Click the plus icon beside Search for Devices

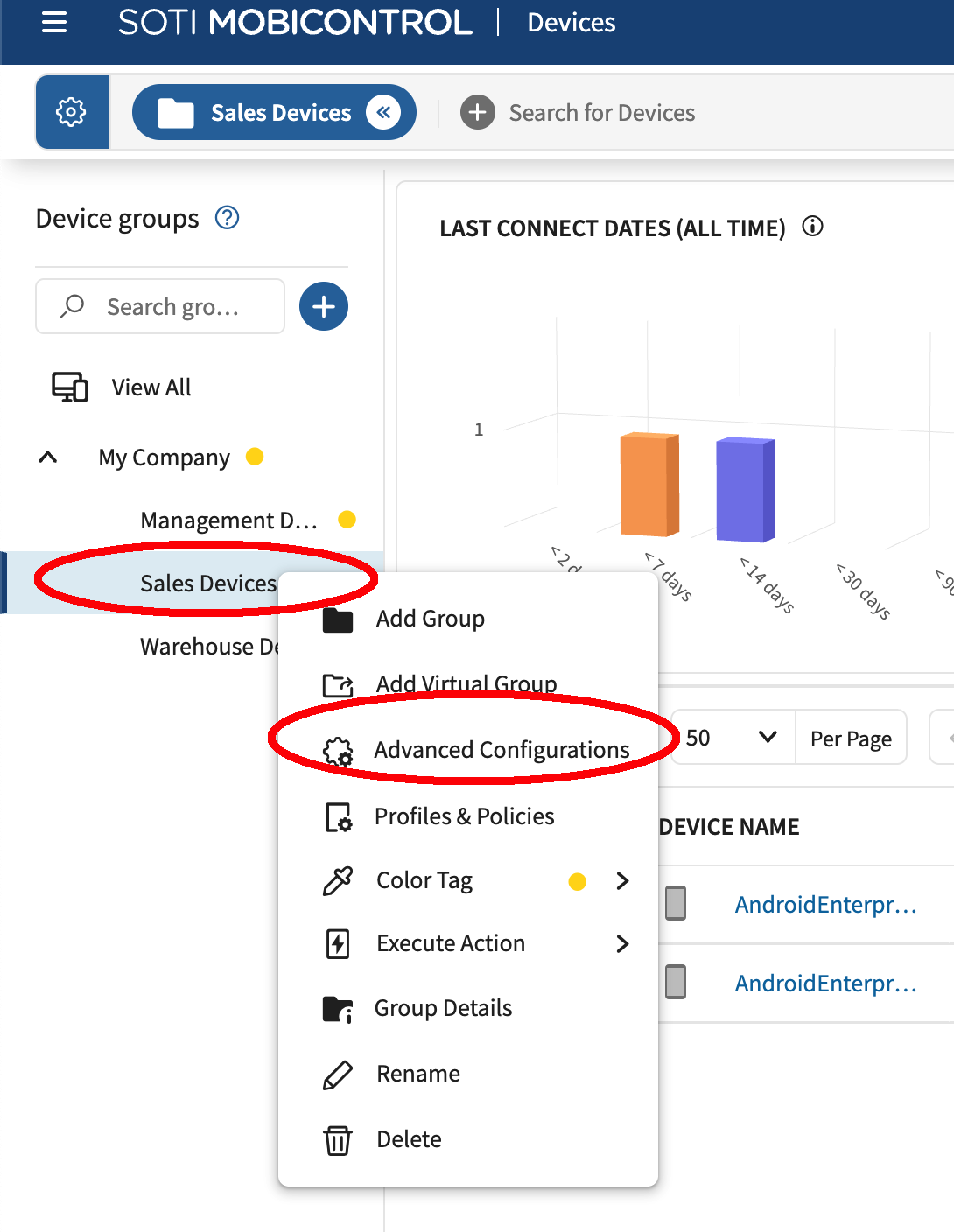point(478,112)
